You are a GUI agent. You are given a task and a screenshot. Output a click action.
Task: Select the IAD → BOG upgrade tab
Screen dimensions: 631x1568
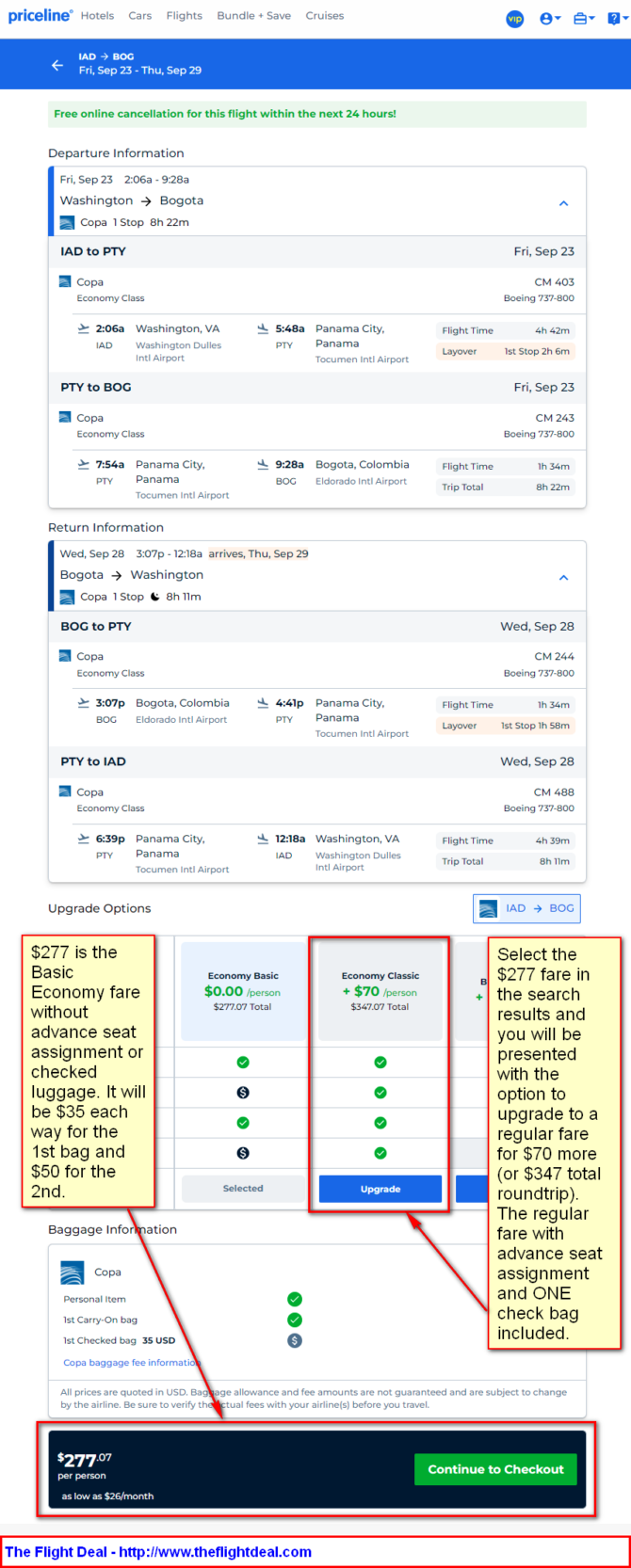tap(526, 908)
